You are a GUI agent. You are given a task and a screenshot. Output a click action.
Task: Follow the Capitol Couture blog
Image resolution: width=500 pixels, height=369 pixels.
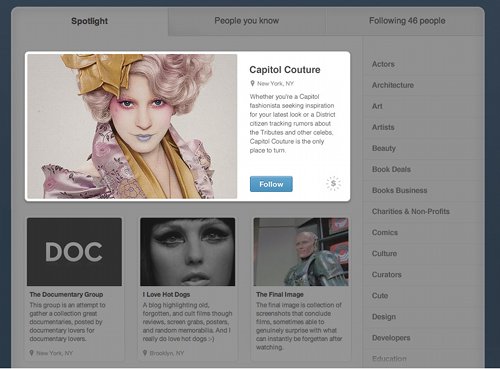coord(271,184)
